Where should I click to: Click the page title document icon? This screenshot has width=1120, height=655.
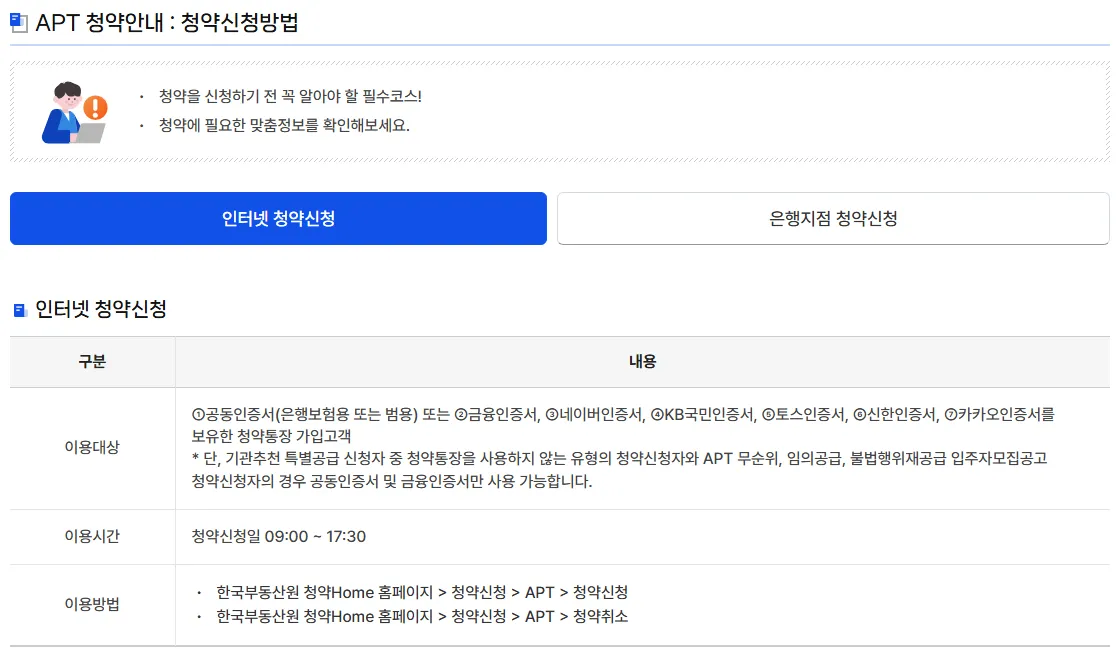click(x=19, y=23)
